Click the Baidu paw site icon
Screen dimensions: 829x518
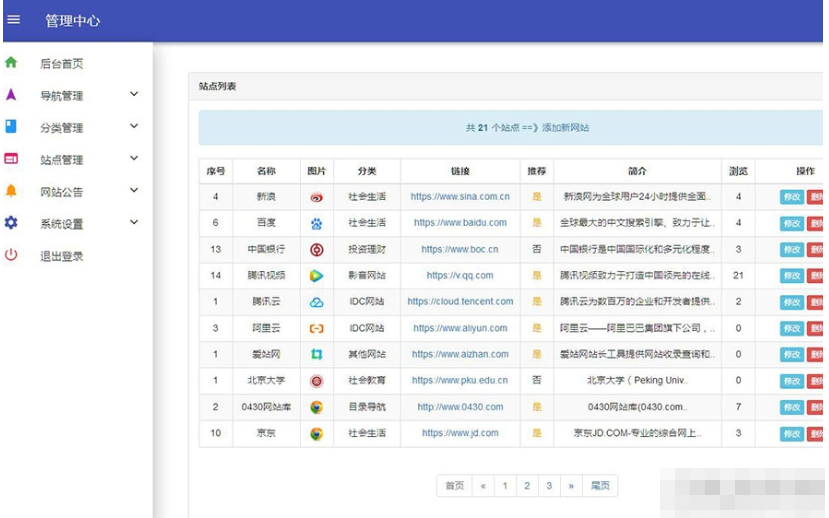[x=317, y=224]
